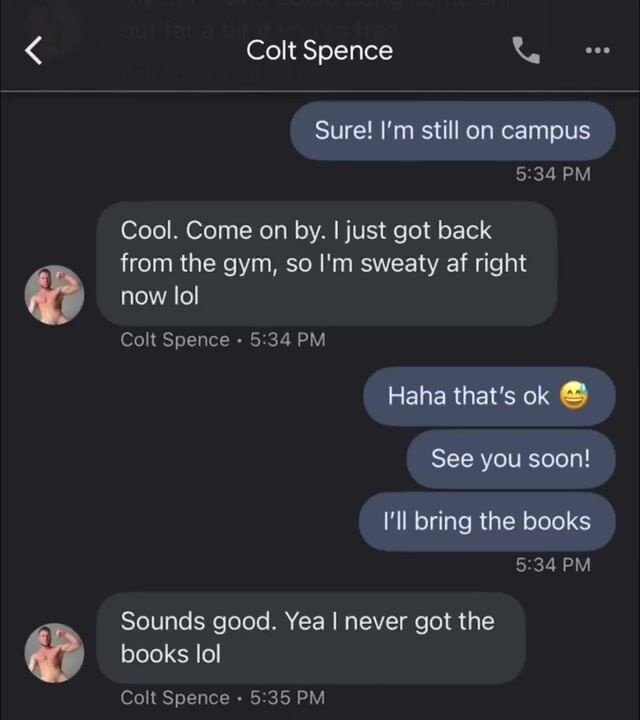
Task: Tap the 5:34 PM timestamp under 'Sure!' message
Action: [553, 174]
